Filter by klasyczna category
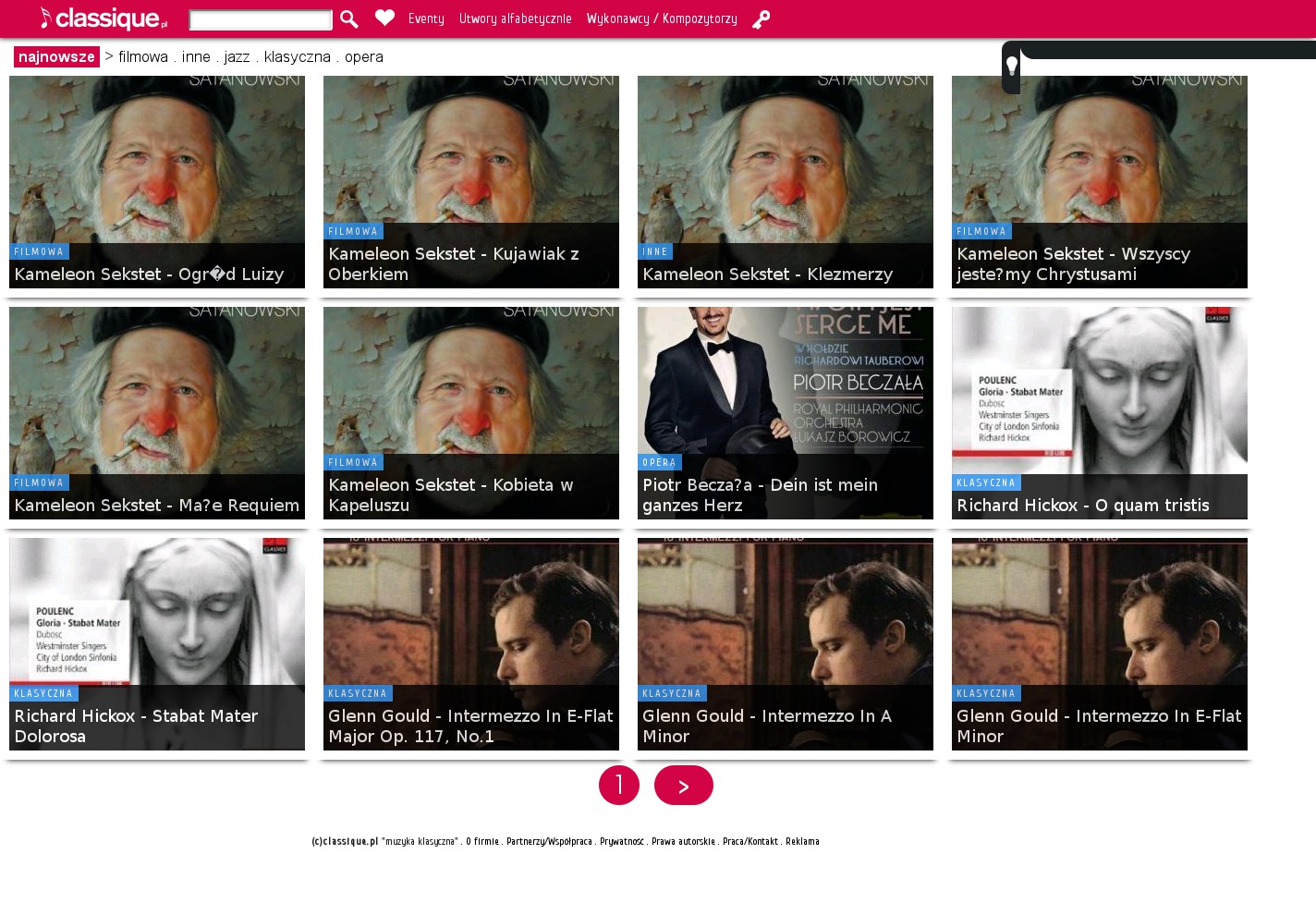The image size is (1316, 903). pyautogui.click(x=297, y=57)
